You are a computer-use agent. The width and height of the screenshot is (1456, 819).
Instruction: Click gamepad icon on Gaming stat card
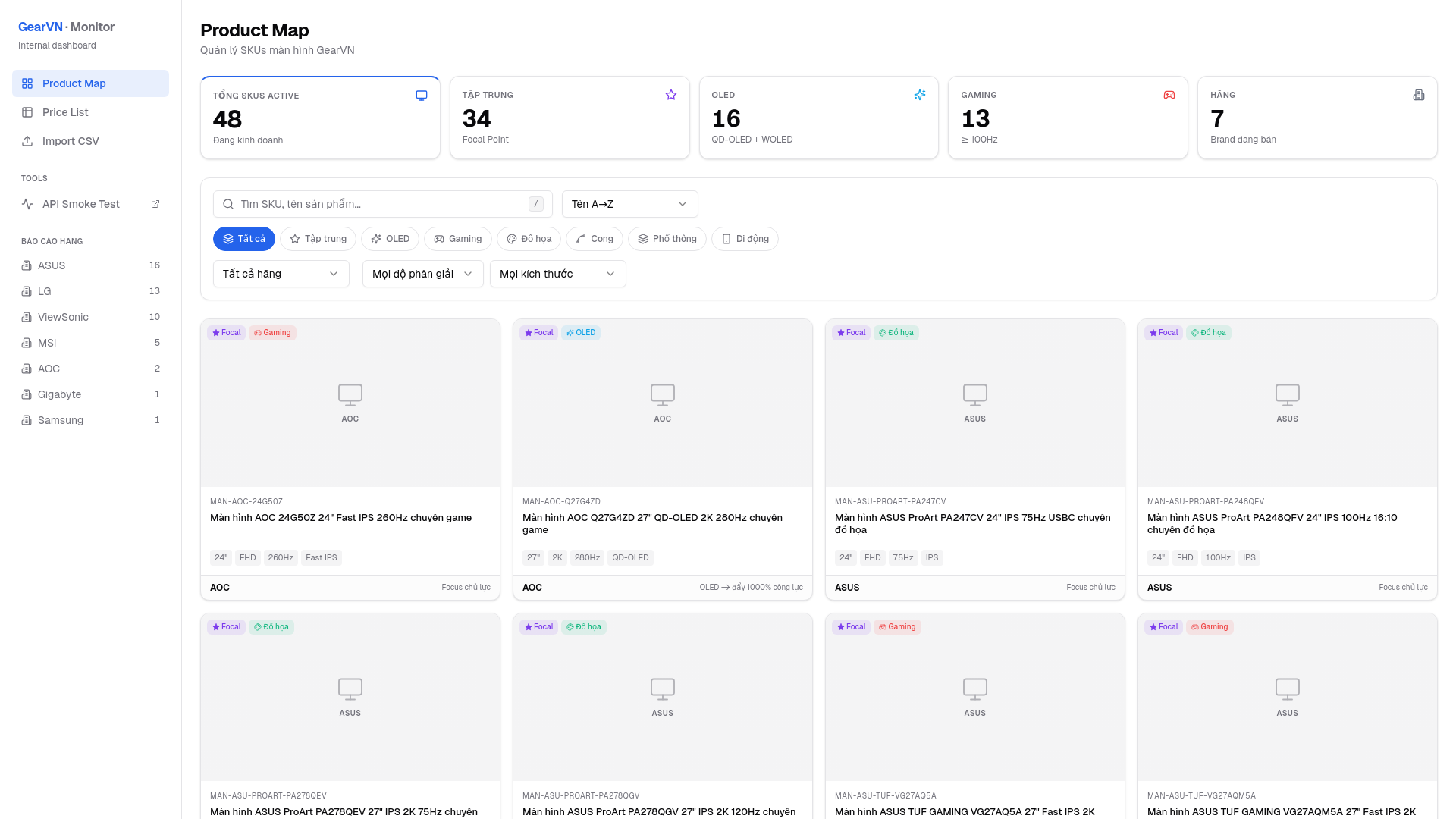(1169, 95)
